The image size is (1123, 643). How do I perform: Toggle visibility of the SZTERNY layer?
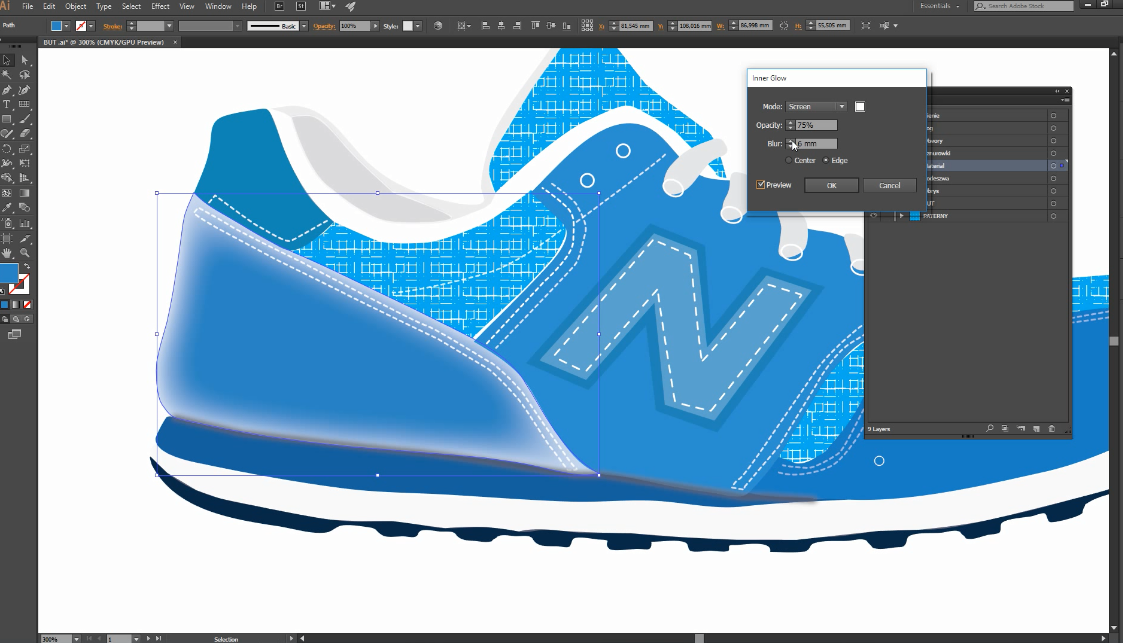pyautogui.click(x=873, y=216)
